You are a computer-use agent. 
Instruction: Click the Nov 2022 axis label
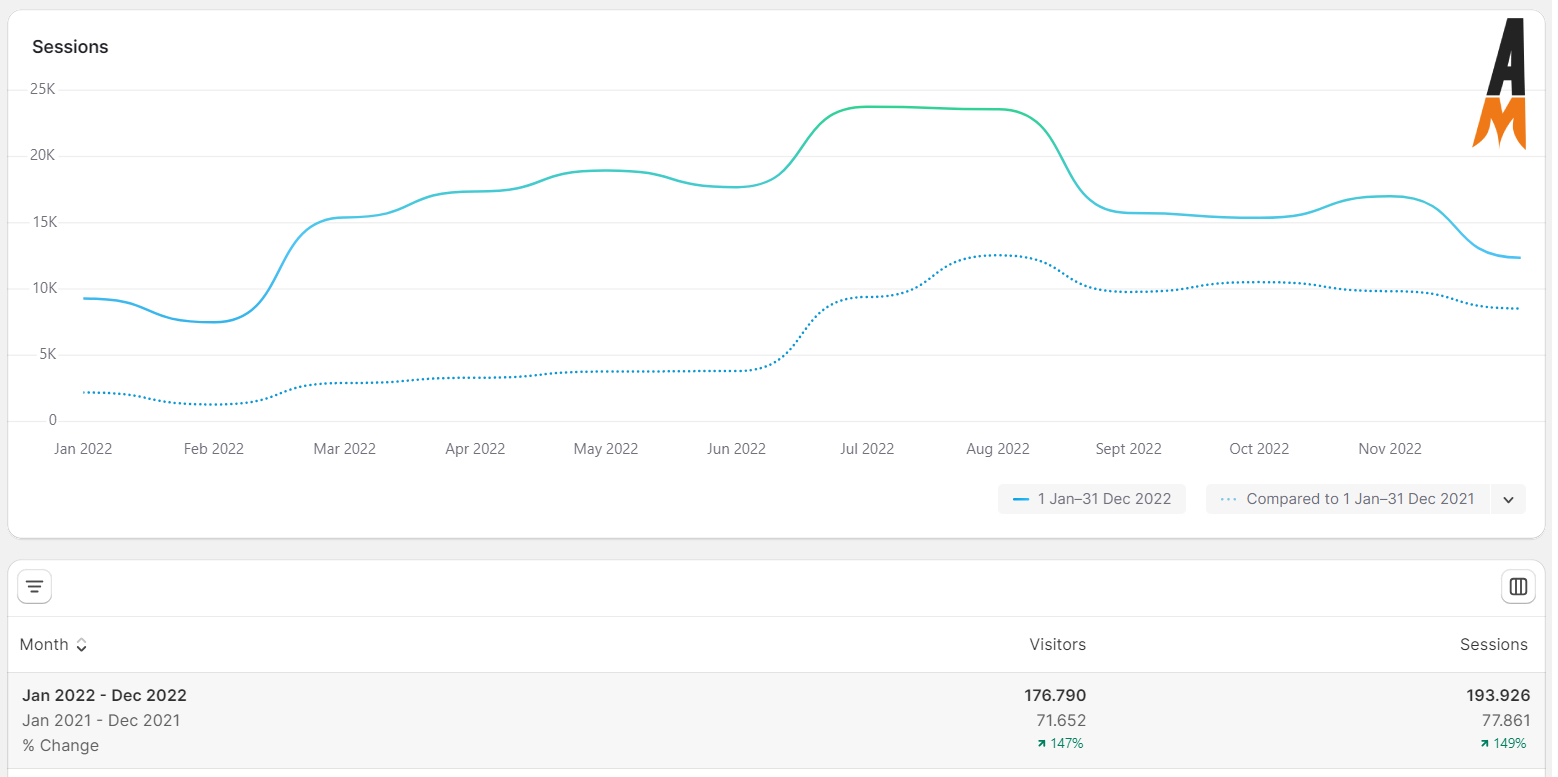pyautogui.click(x=1390, y=449)
